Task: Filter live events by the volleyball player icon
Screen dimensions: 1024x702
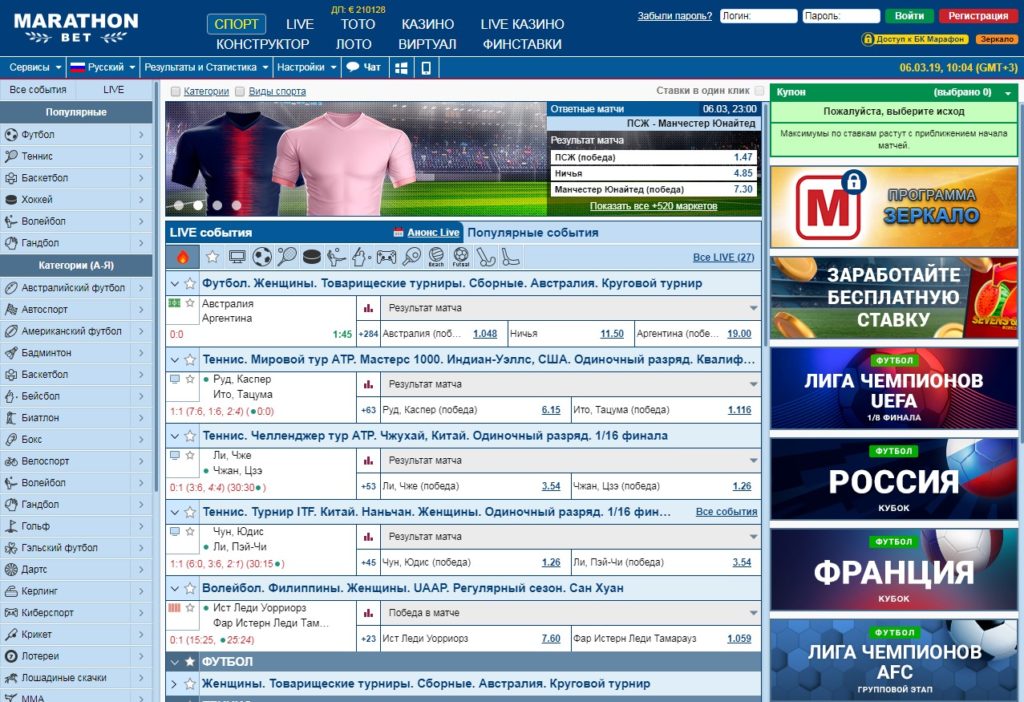Action: [336, 257]
